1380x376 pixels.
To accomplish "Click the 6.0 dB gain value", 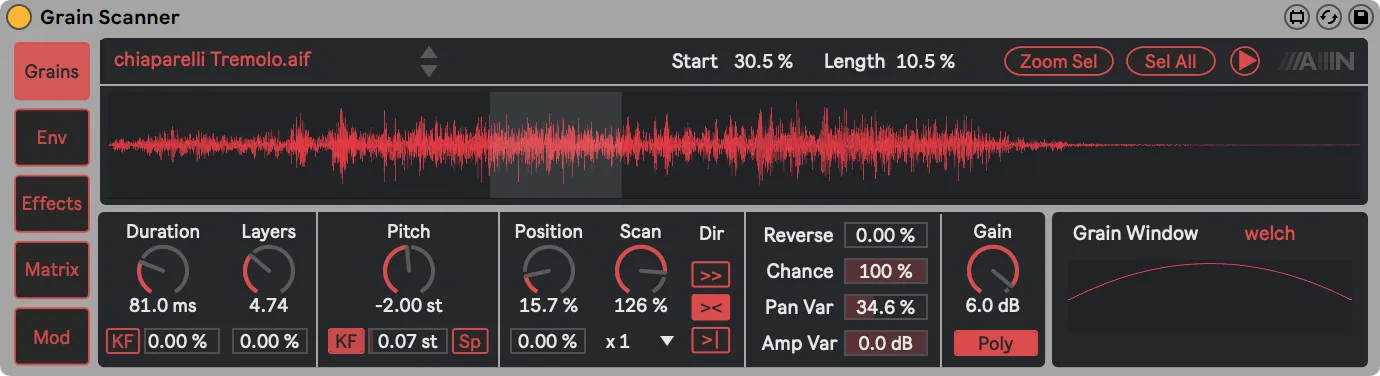I will click(x=994, y=305).
